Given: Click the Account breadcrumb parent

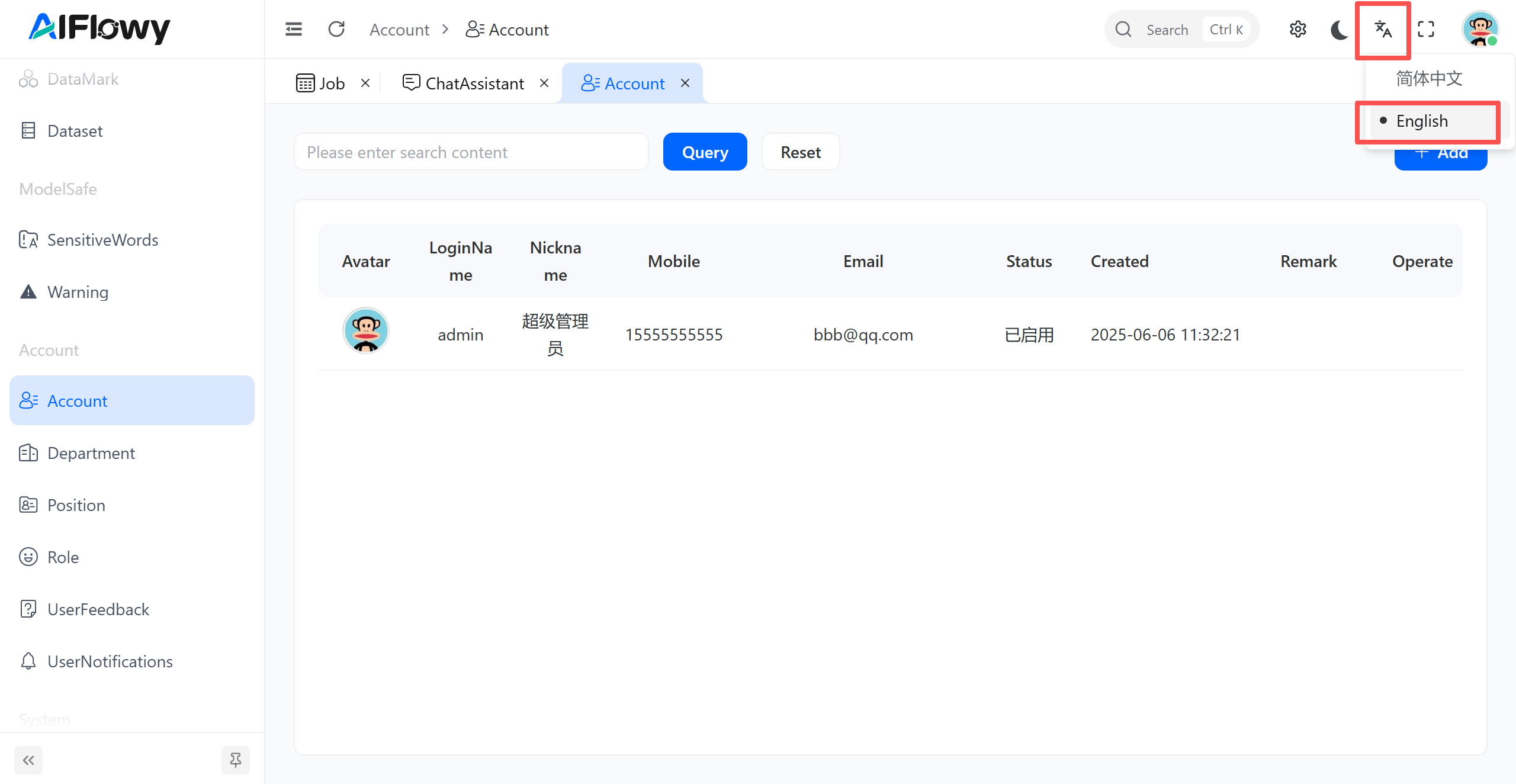Looking at the screenshot, I should [x=399, y=30].
